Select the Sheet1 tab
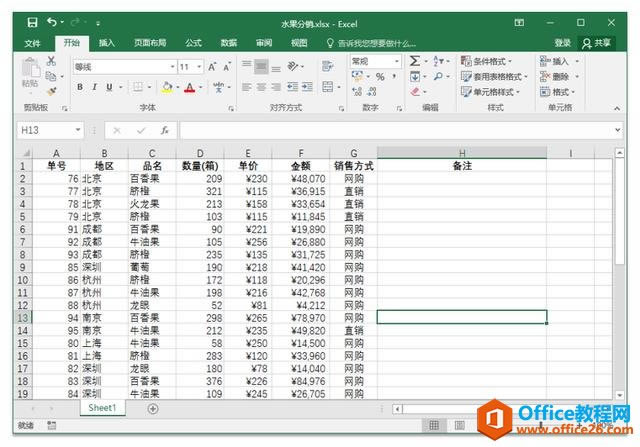Screen dimensions: 640x447 coord(102,407)
